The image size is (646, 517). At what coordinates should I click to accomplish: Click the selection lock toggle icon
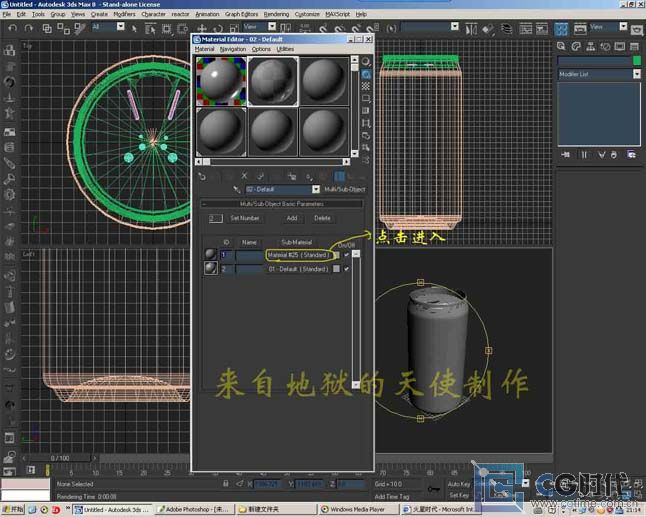point(225,484)
